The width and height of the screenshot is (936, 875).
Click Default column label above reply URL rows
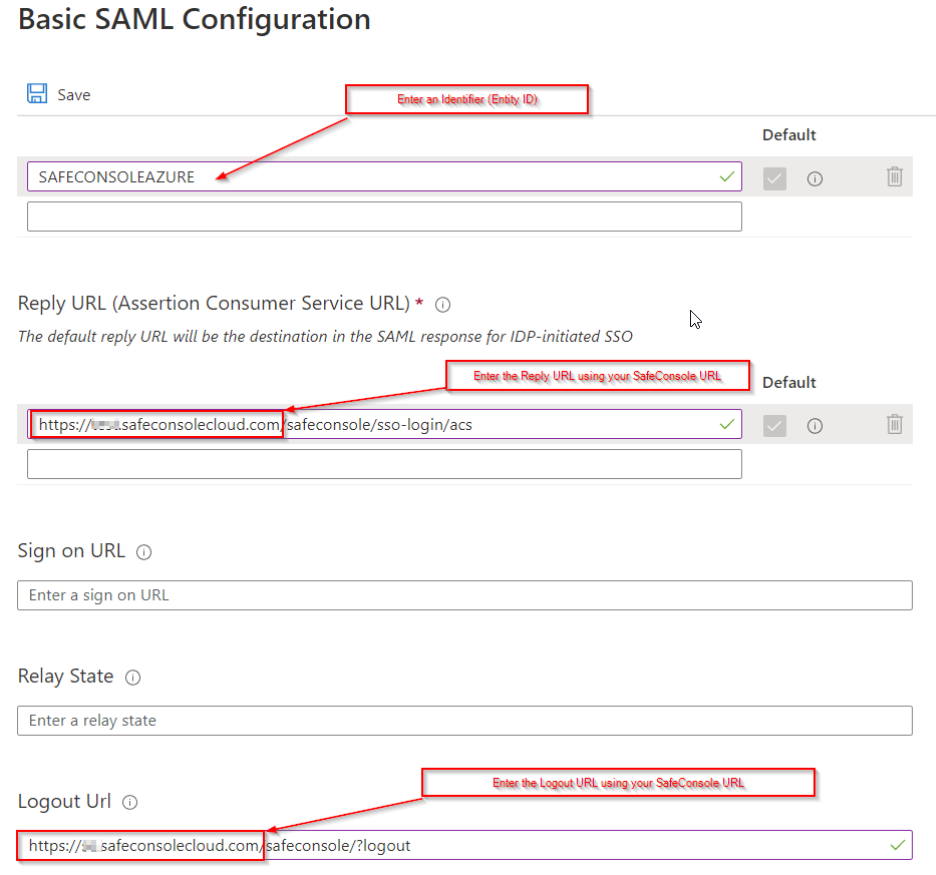point(789,383)
